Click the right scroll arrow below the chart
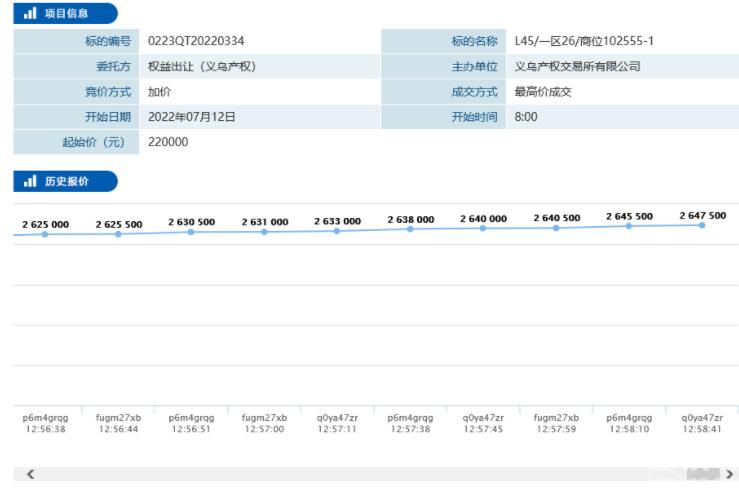Image resolution: width=739 pixels, height=491 pixels. [729, 474]
